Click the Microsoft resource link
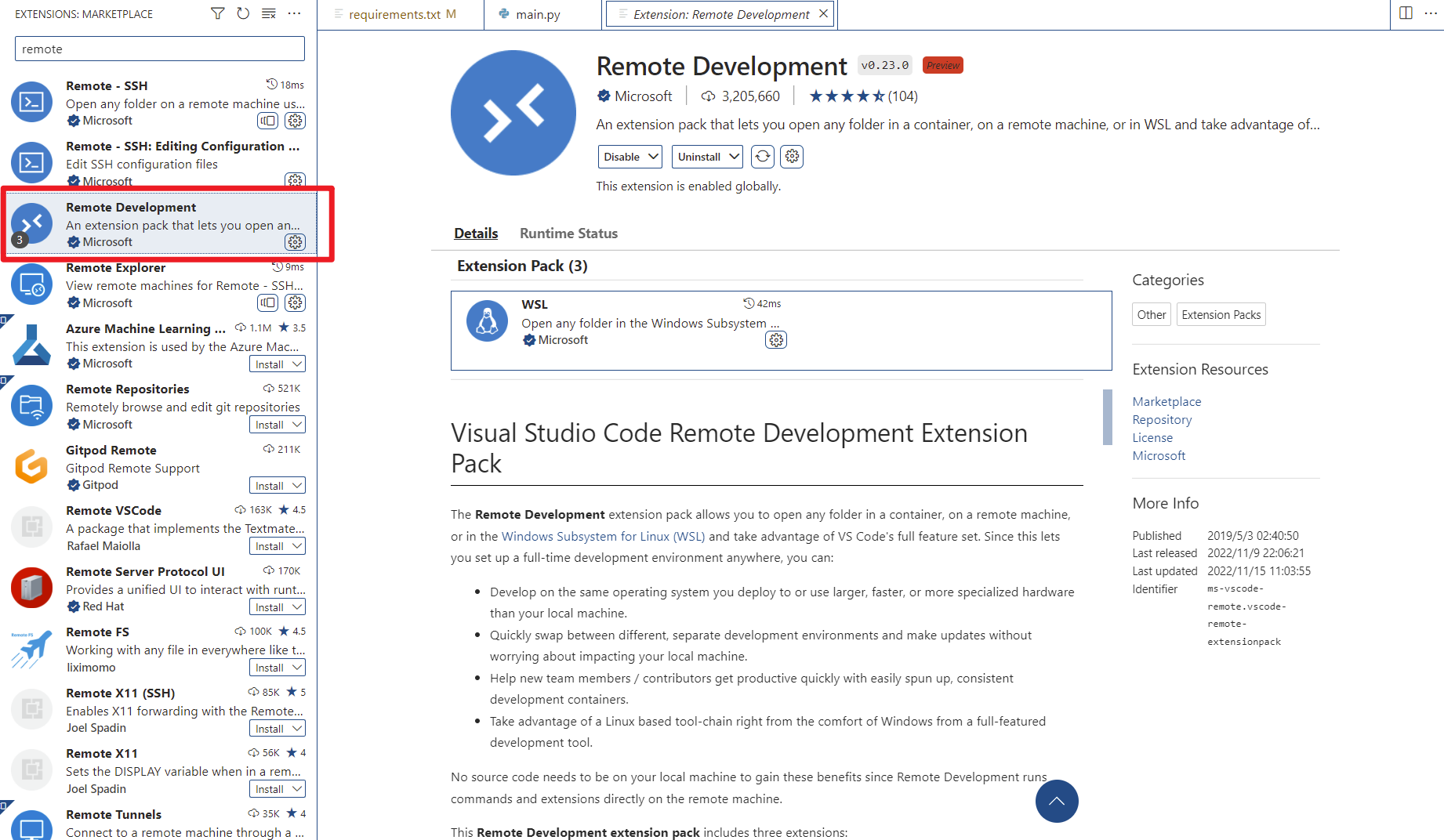 1159,455
